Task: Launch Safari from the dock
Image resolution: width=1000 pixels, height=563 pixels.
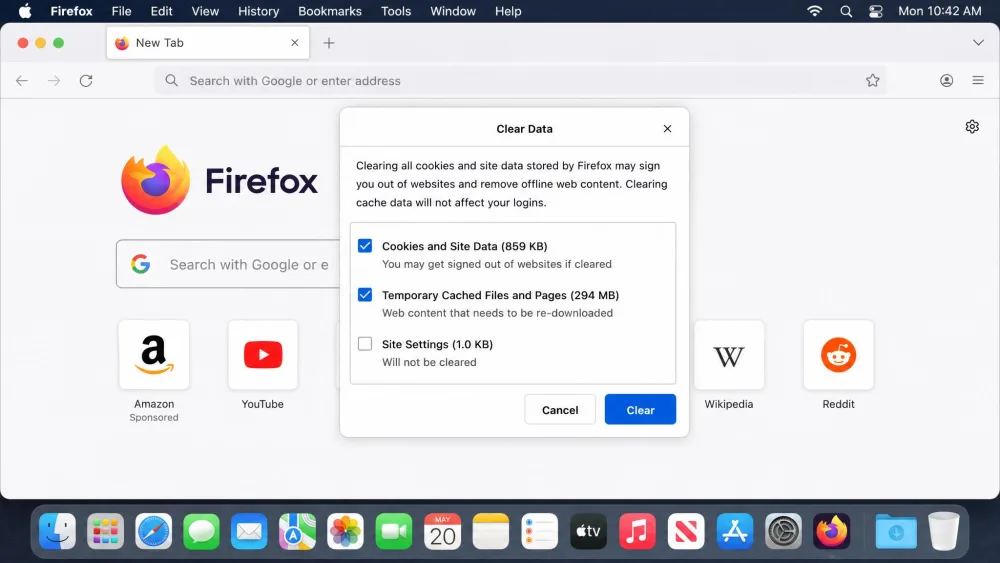Action: (153, 530)
